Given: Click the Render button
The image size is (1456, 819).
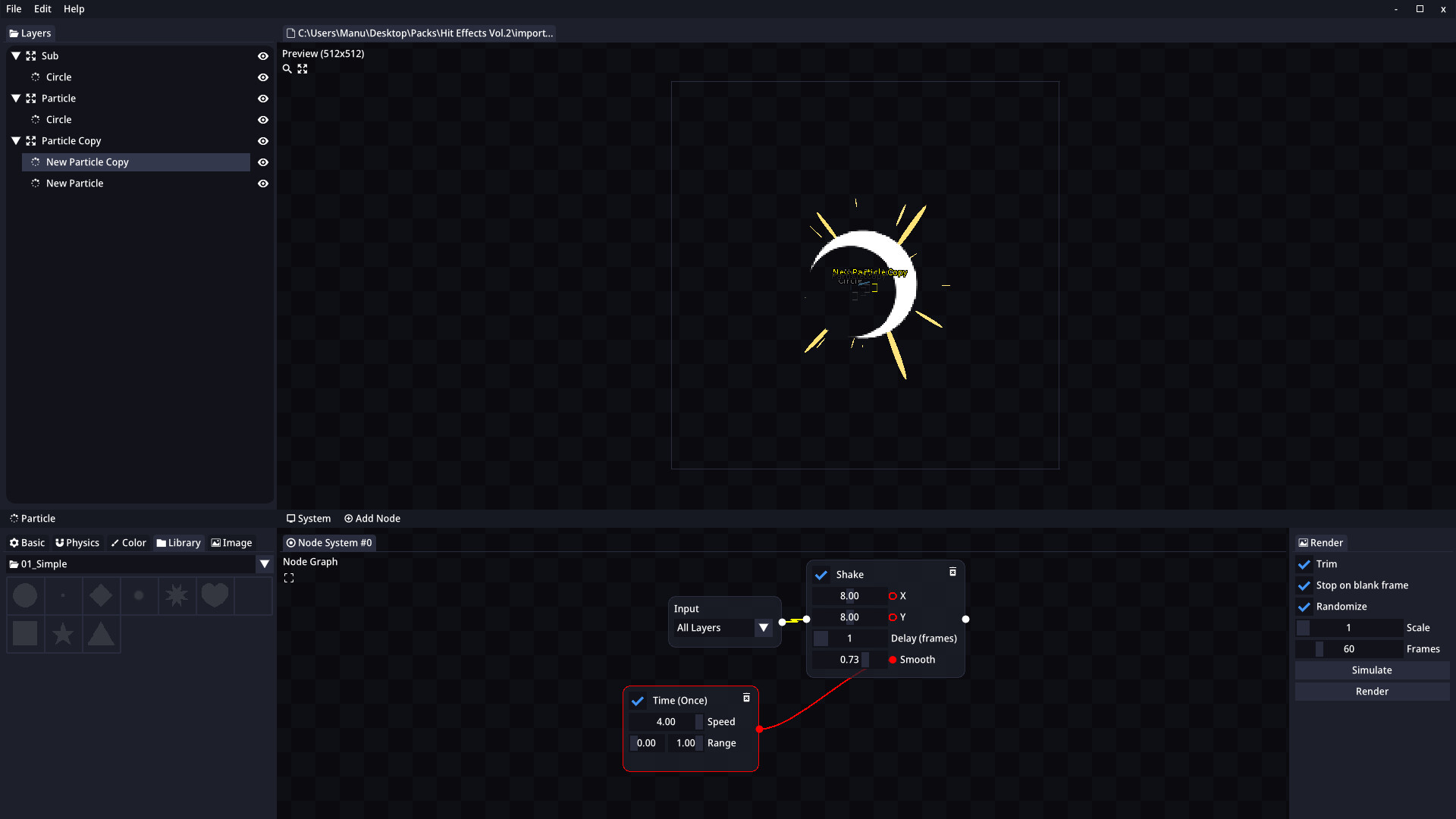Looking at the screenshot, I should click(x=1371, y=692).
